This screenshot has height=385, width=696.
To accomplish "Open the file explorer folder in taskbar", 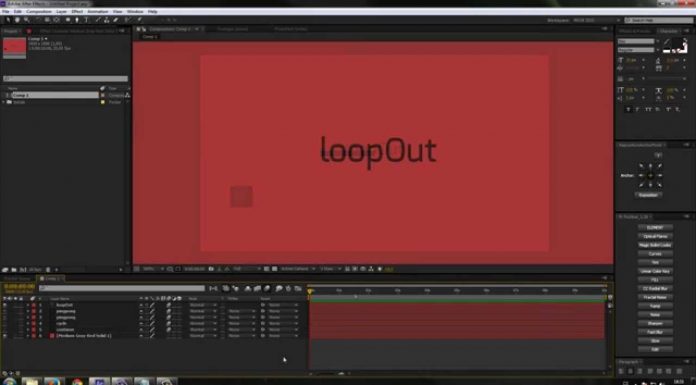I will (31, 382).
